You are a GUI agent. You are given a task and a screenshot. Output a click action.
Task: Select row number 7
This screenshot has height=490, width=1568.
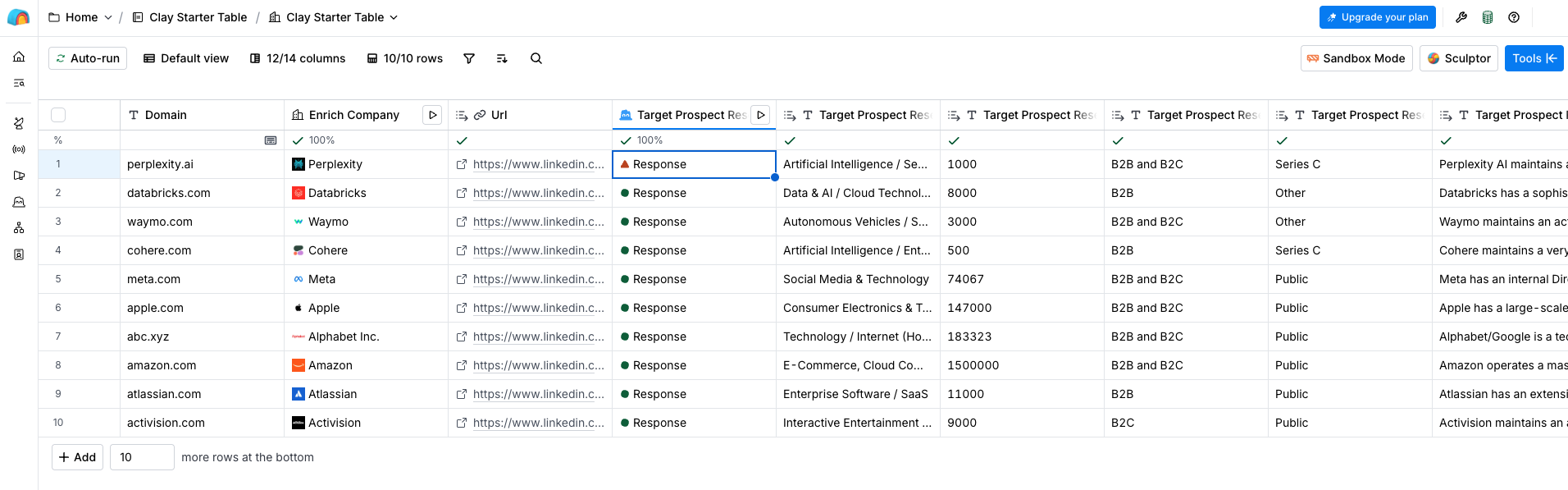tap(58, 337)
